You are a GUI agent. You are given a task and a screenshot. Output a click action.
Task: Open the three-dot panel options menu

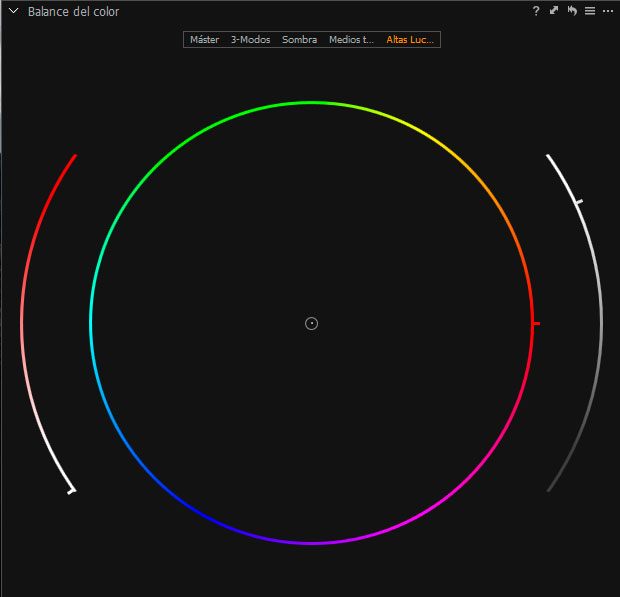[x=607, y=11]
